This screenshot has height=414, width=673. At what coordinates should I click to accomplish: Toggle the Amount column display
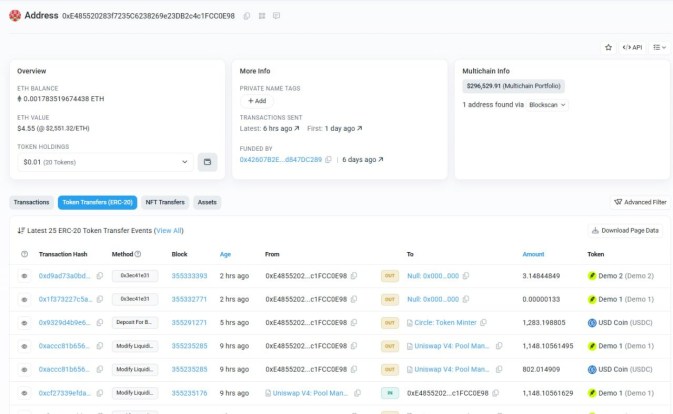point(533,254)
